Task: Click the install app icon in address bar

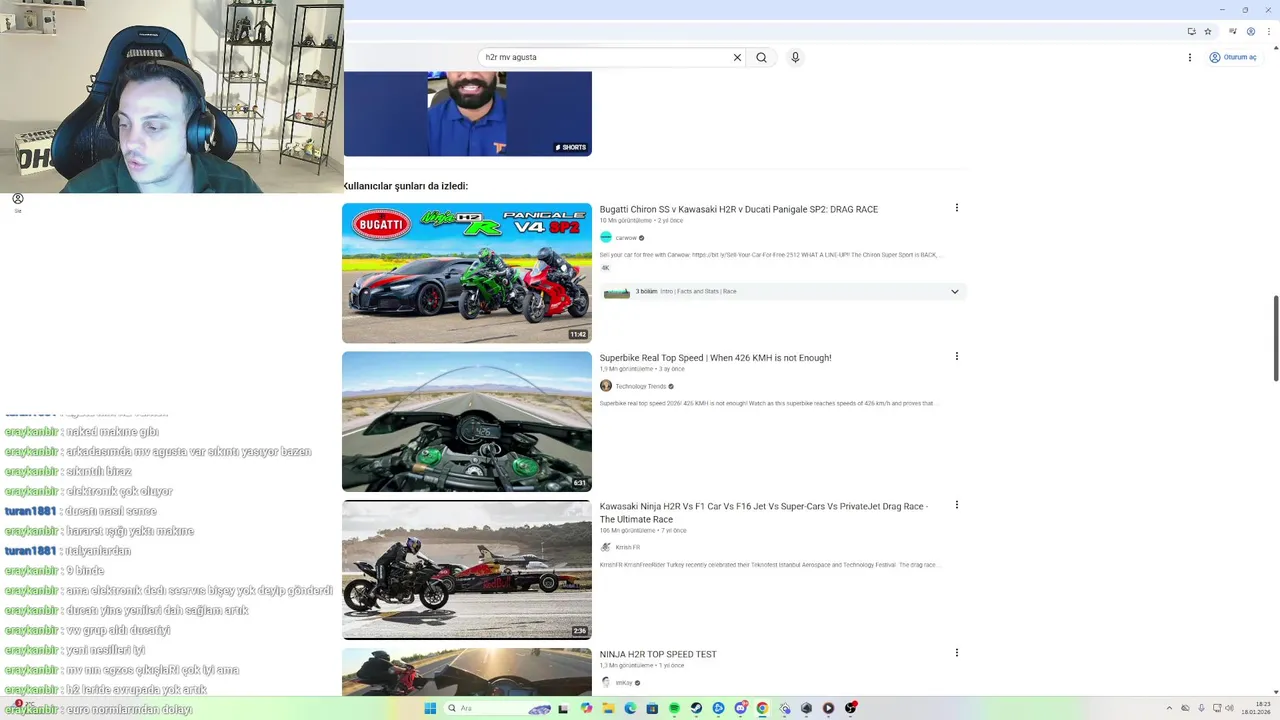Action: pyautogui.click(x=1192, y=31)
